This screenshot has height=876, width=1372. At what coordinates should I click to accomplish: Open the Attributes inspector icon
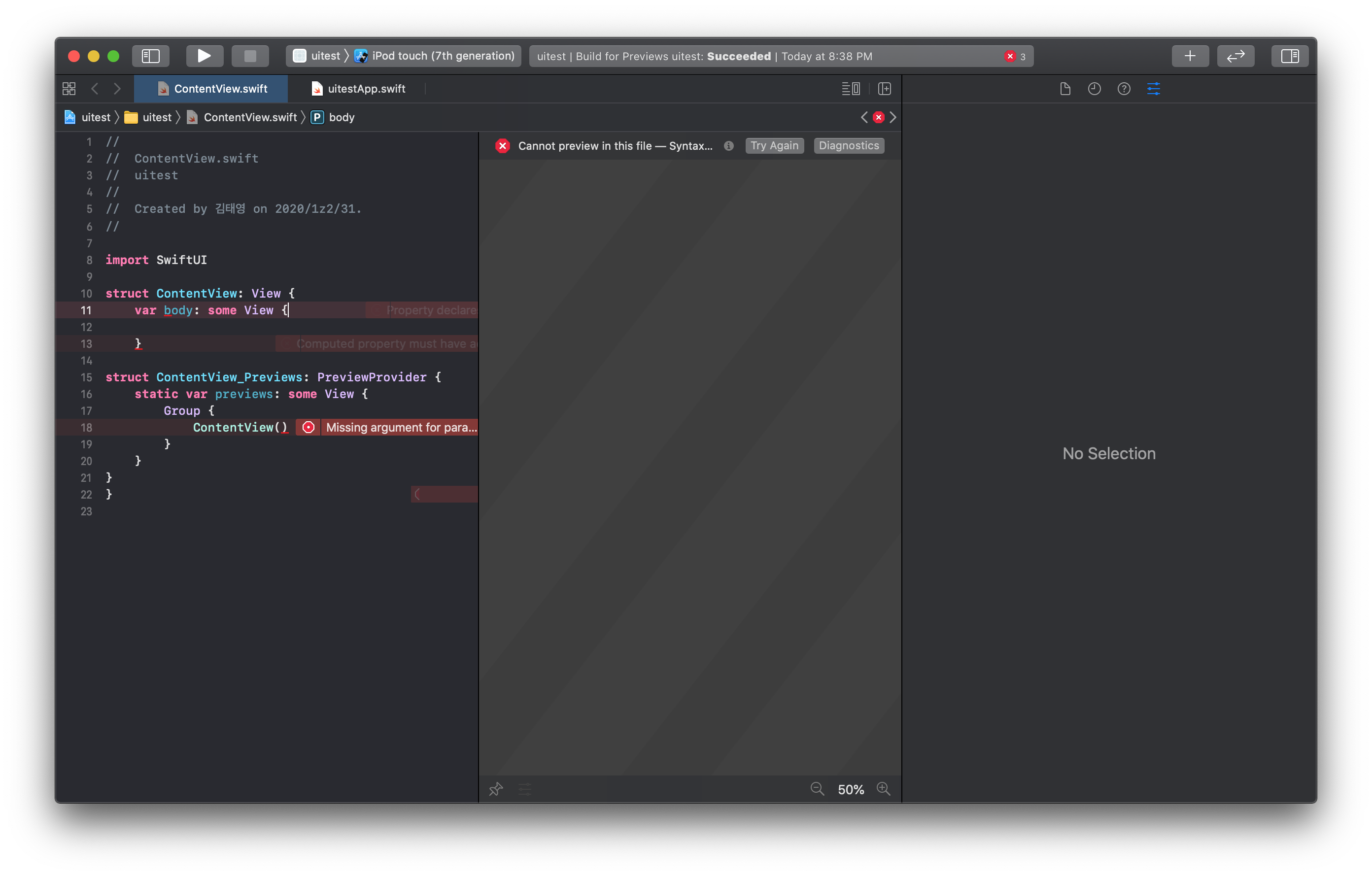[1153, 89]
